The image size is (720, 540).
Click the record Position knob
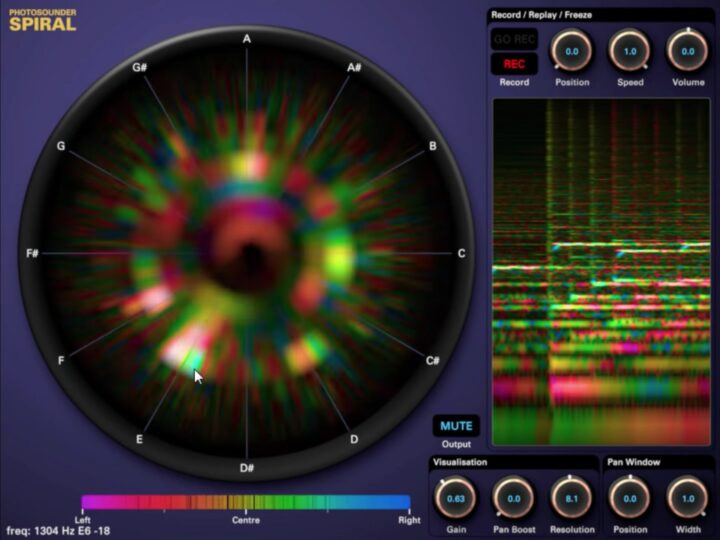(x=572, y=51)
